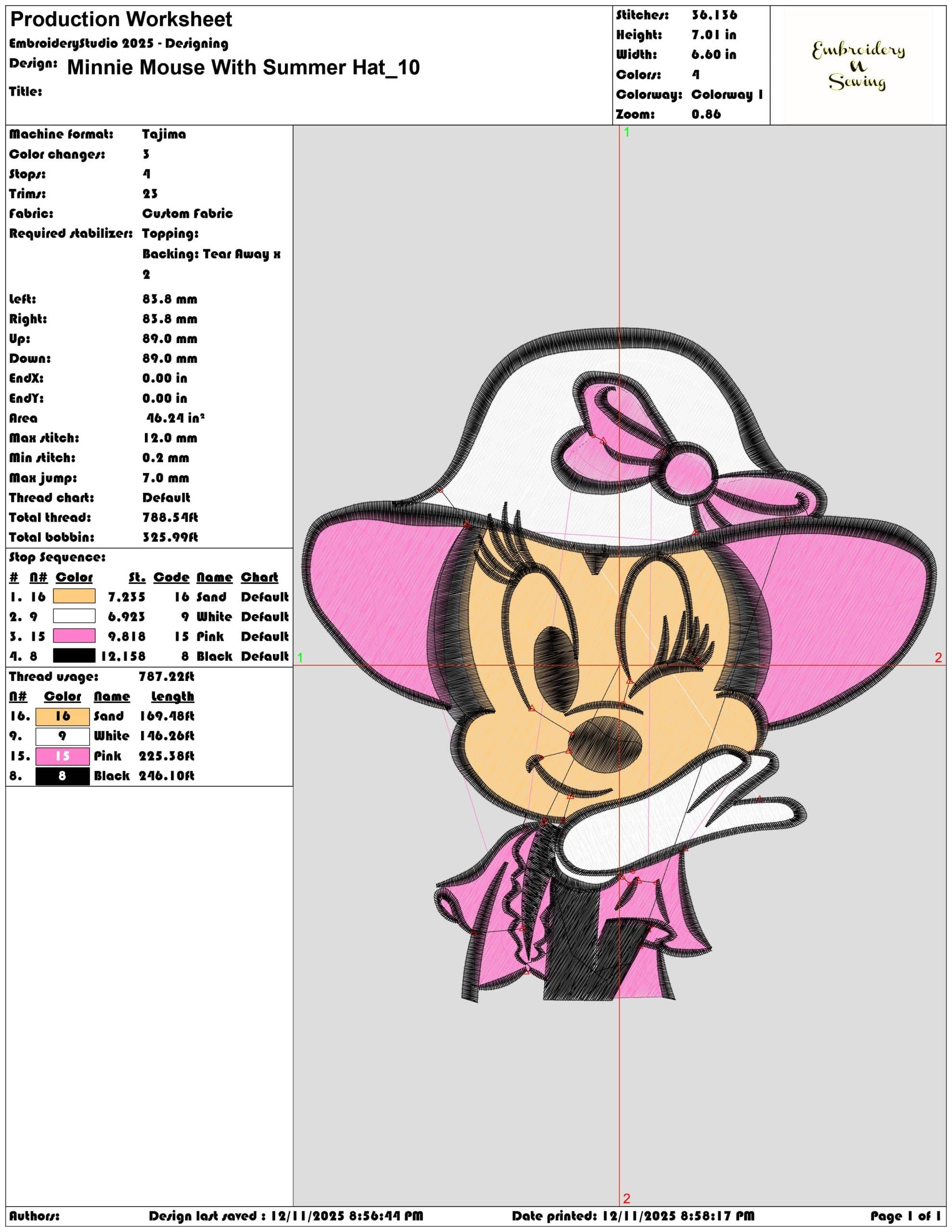Click the Fabric value 'Custom Fabric'
Viewport: 952px width, 1232px height.
coord(187,214)
